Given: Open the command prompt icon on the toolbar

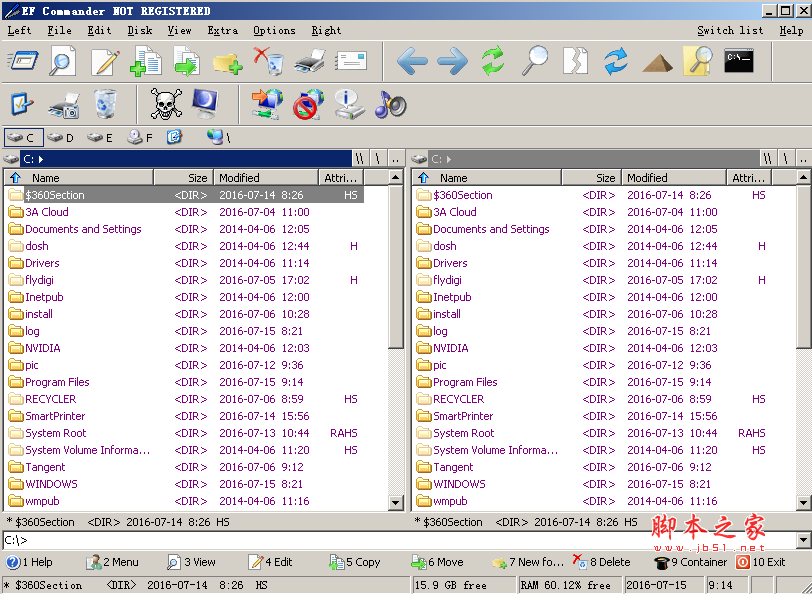Looking at the screenshot, I should [739, 61].
